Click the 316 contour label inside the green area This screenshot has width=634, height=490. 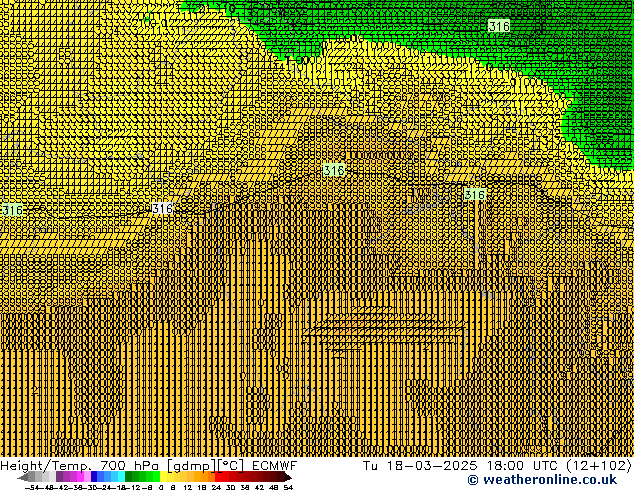click(499, 26)
